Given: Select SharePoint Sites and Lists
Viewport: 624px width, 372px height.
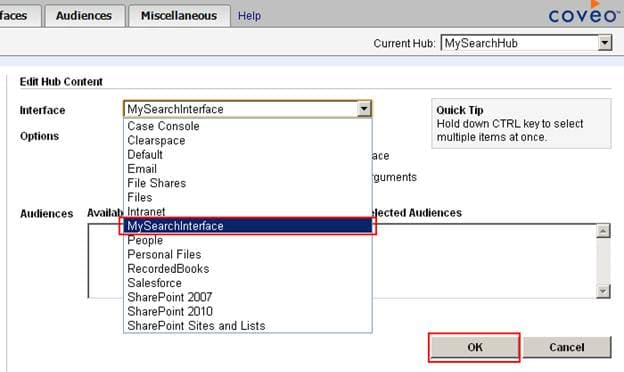Looking at the screenshot, I should (x=248, y=325).
